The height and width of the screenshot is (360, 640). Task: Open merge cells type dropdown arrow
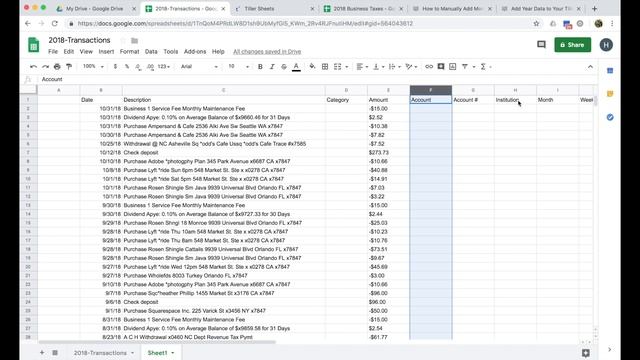click(347, 67)
